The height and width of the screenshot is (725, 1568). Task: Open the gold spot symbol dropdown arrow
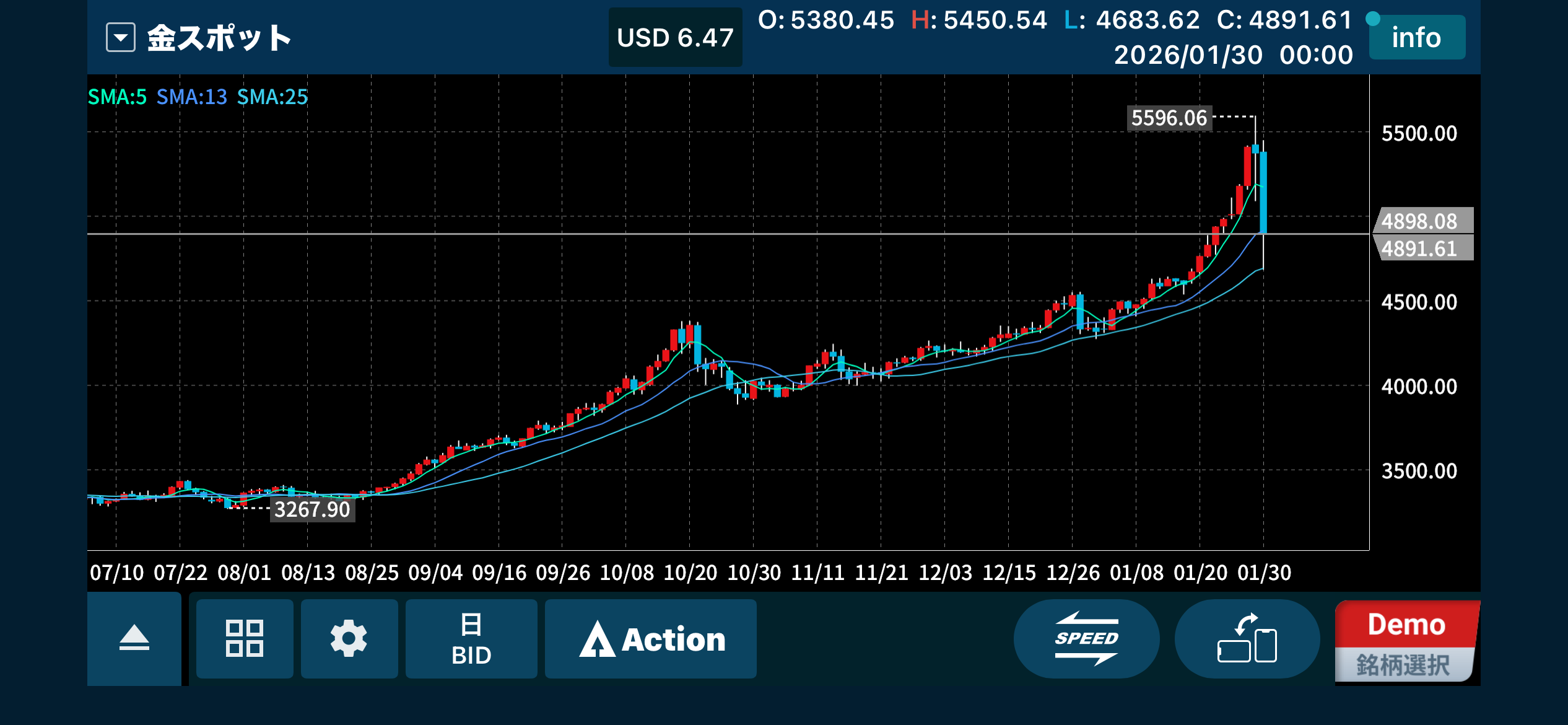[x=121, y=38]
